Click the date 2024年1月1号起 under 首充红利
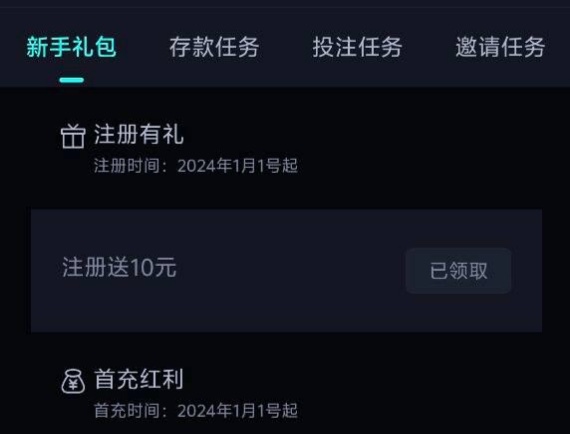Image resolution: width=570 pixels, height=434 pixels. (x=238, y=411)
